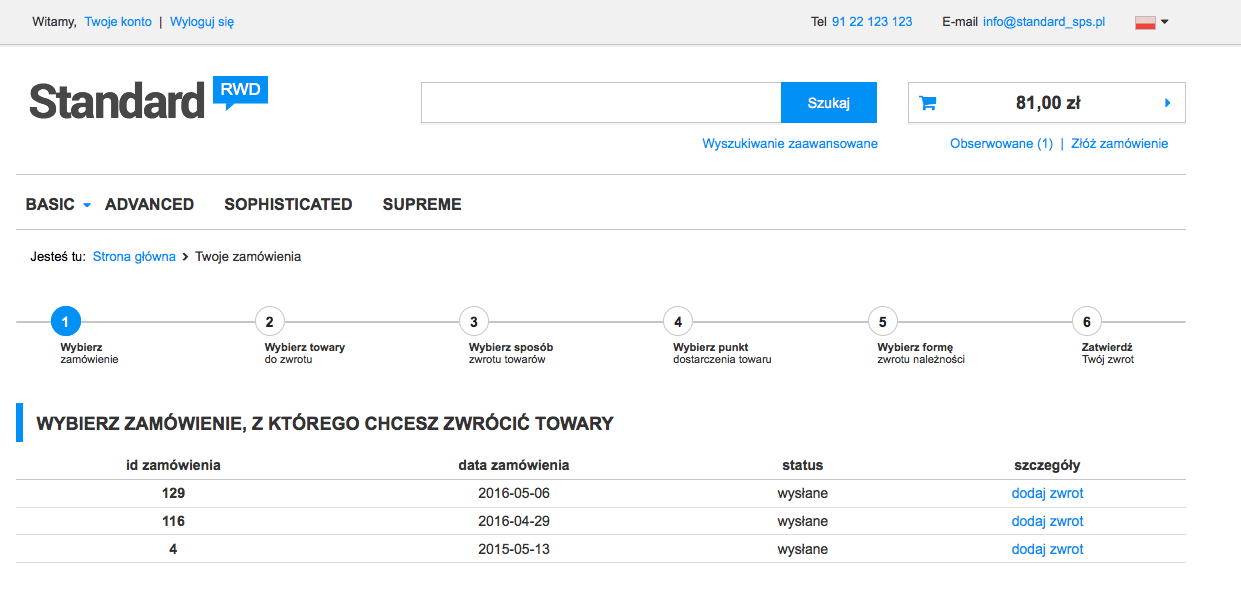Select the SOPHISTICATED menu item
1241x591 pixels.
point(288,204)
